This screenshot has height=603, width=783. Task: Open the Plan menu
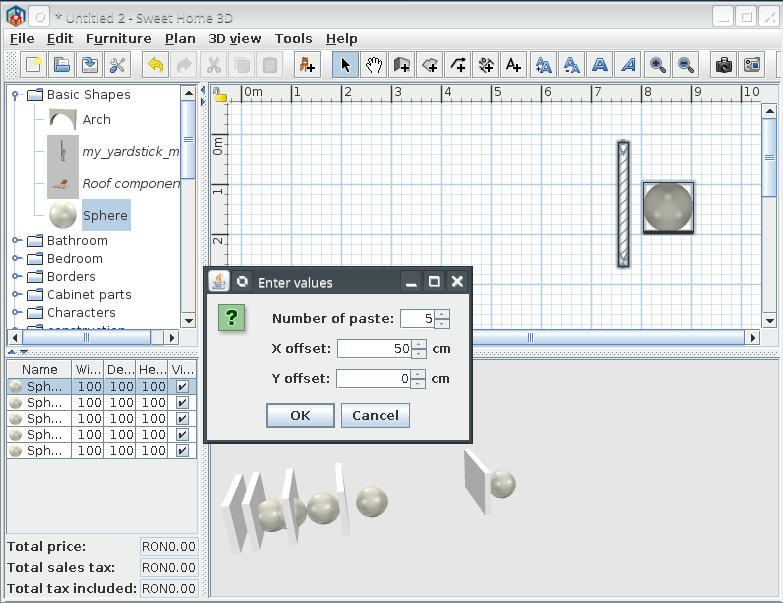(180, 39)
